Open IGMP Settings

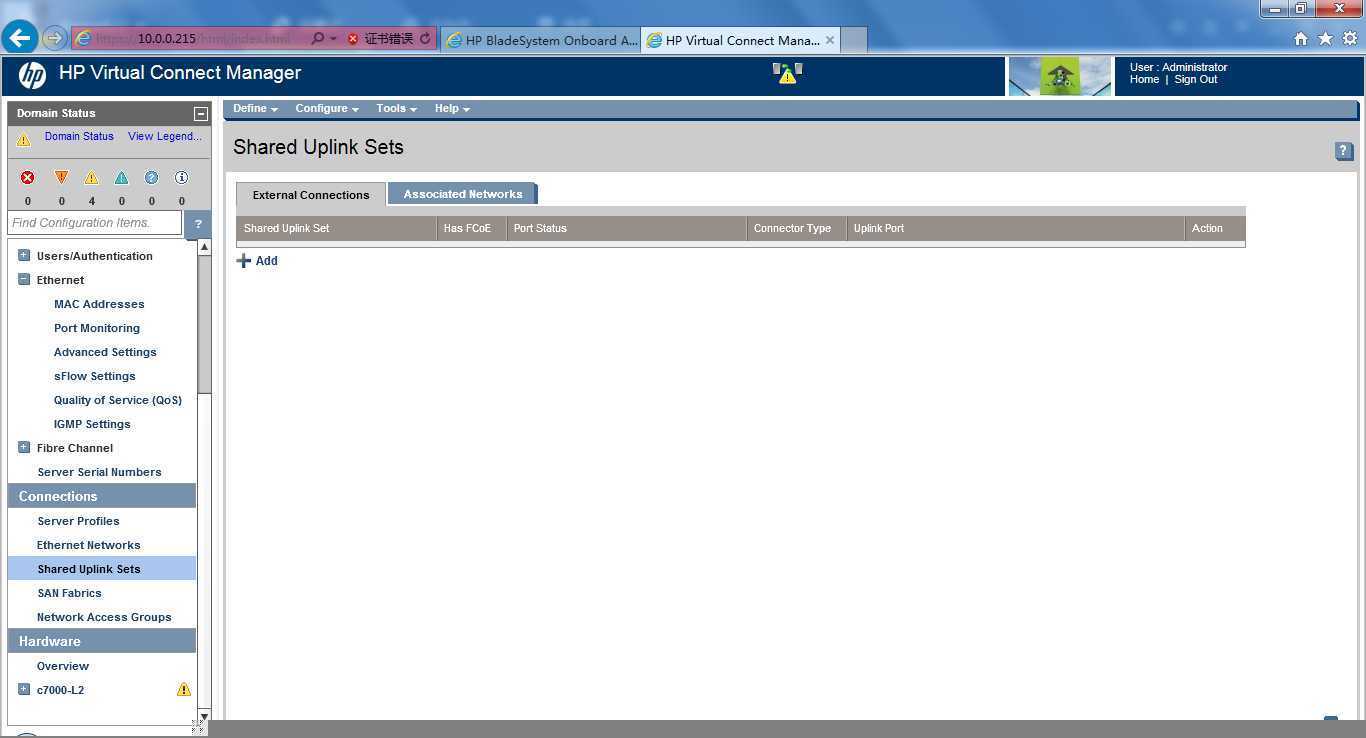click(x=92, y=424)
